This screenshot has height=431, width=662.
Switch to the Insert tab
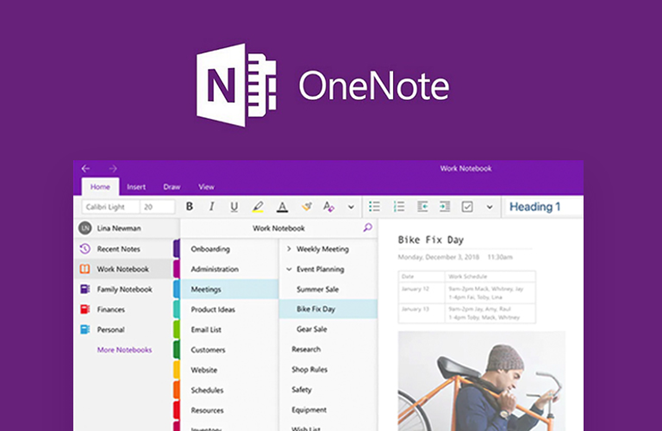(136, 187)
